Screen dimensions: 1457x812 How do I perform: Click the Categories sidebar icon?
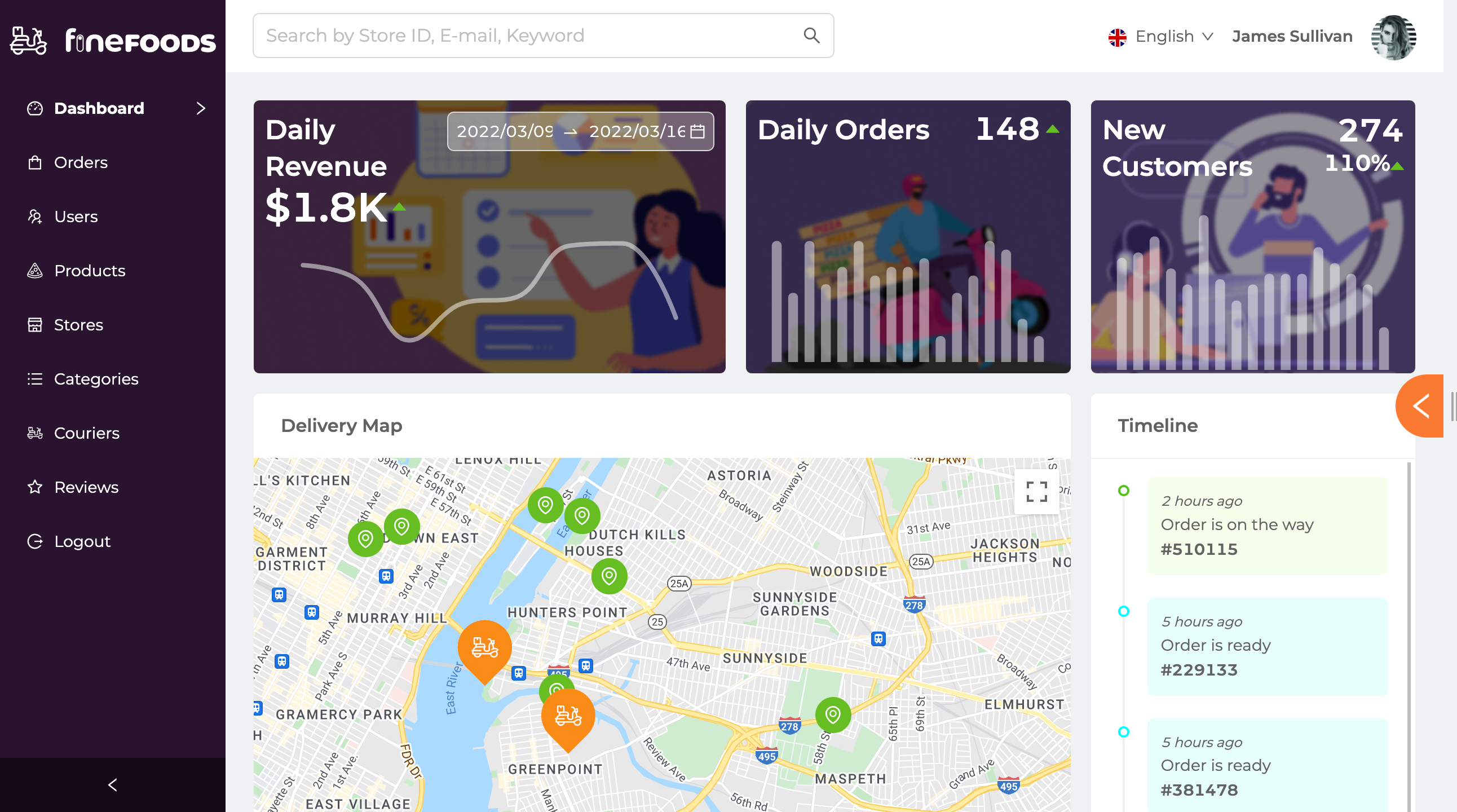[35, 378]
